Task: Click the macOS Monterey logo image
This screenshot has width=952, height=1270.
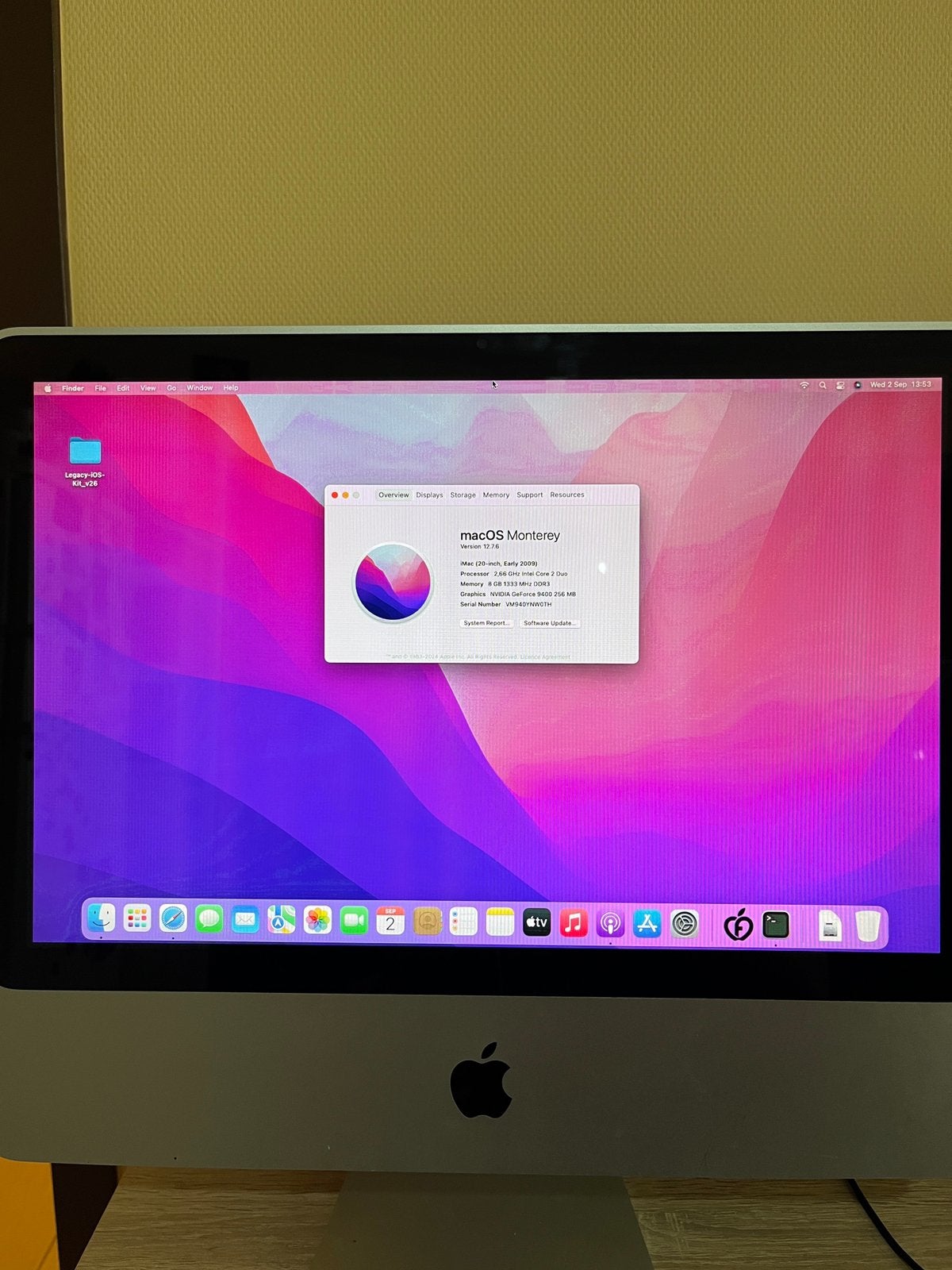Action: 393,582
